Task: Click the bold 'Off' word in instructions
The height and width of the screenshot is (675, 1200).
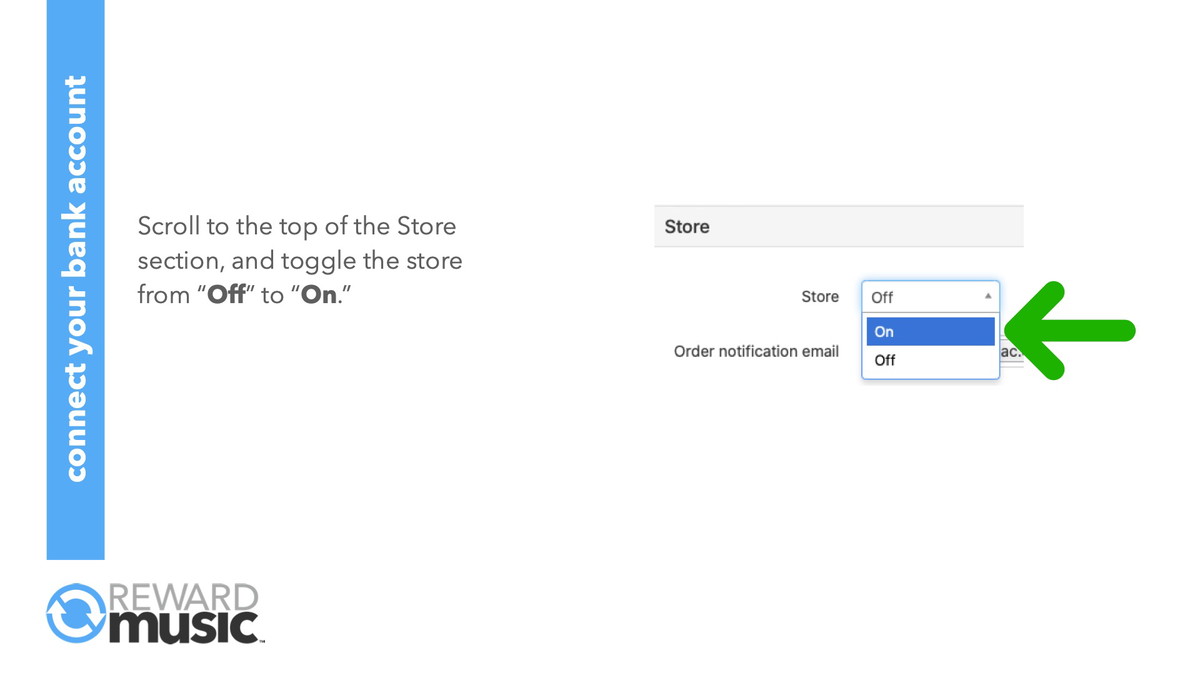Action: pos(226,296)
